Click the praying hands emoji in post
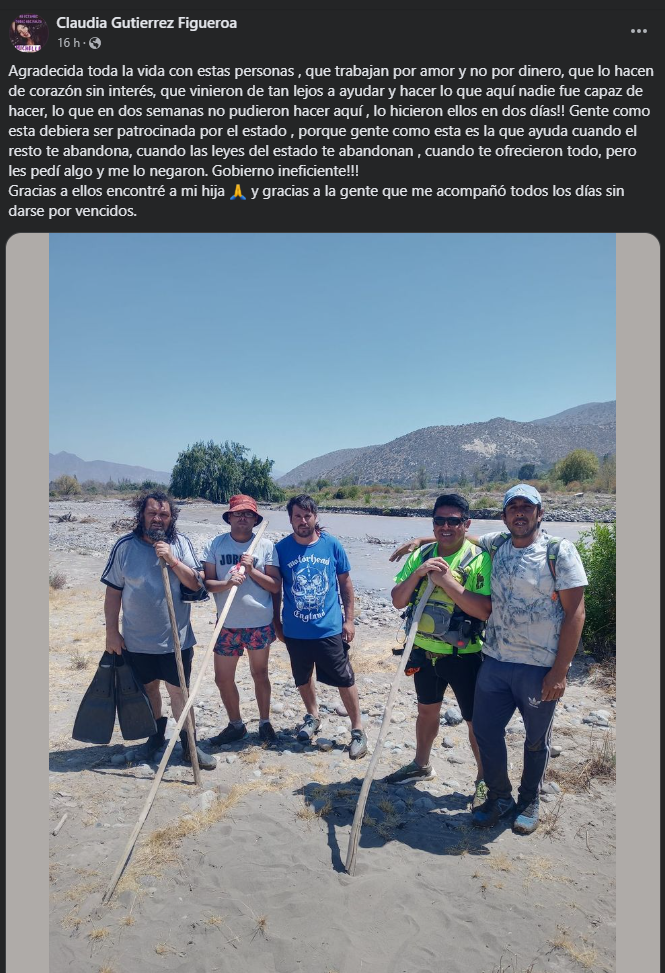665x973 pixels. point(238,191)
